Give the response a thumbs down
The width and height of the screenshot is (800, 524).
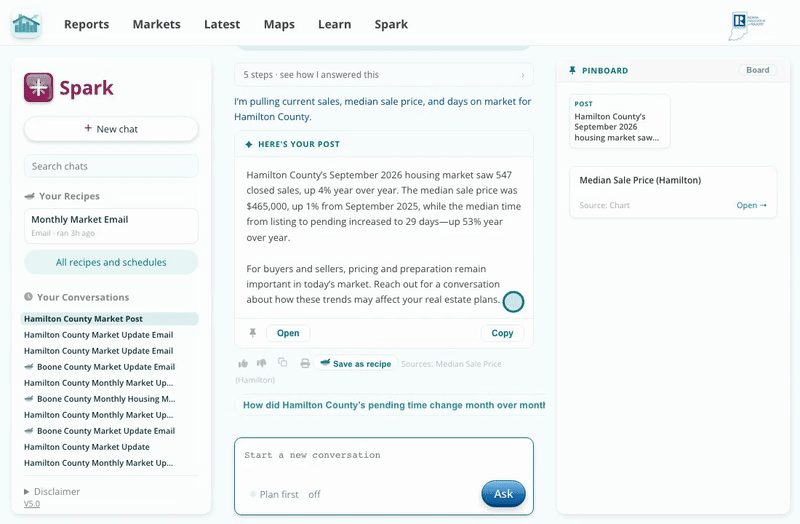click(x=262, y=363)
